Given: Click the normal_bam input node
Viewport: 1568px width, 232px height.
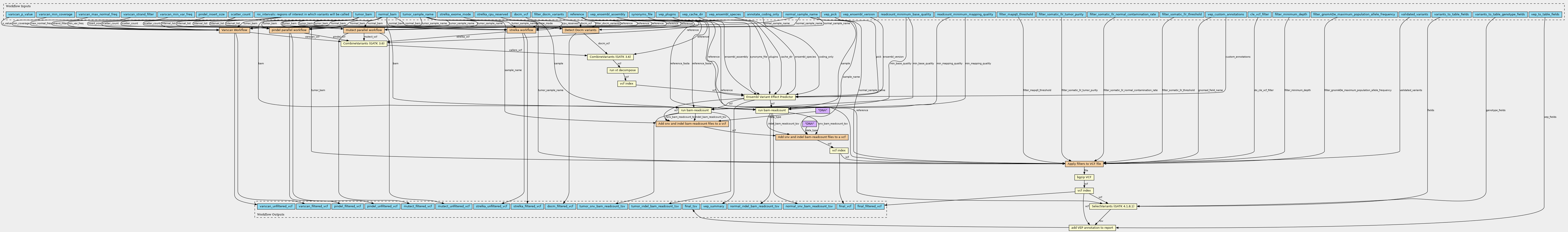Looking at the screenshot, I should pos(387,14).
